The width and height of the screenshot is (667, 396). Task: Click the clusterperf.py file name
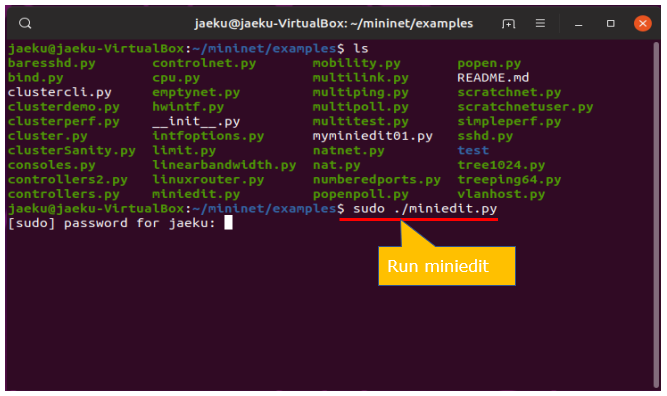(x=64, y=121)
